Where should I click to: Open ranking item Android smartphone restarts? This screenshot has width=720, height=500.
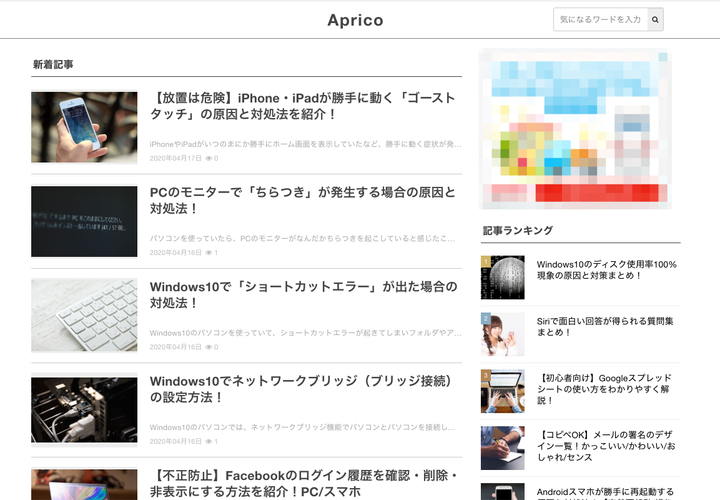tap(605, 493)
